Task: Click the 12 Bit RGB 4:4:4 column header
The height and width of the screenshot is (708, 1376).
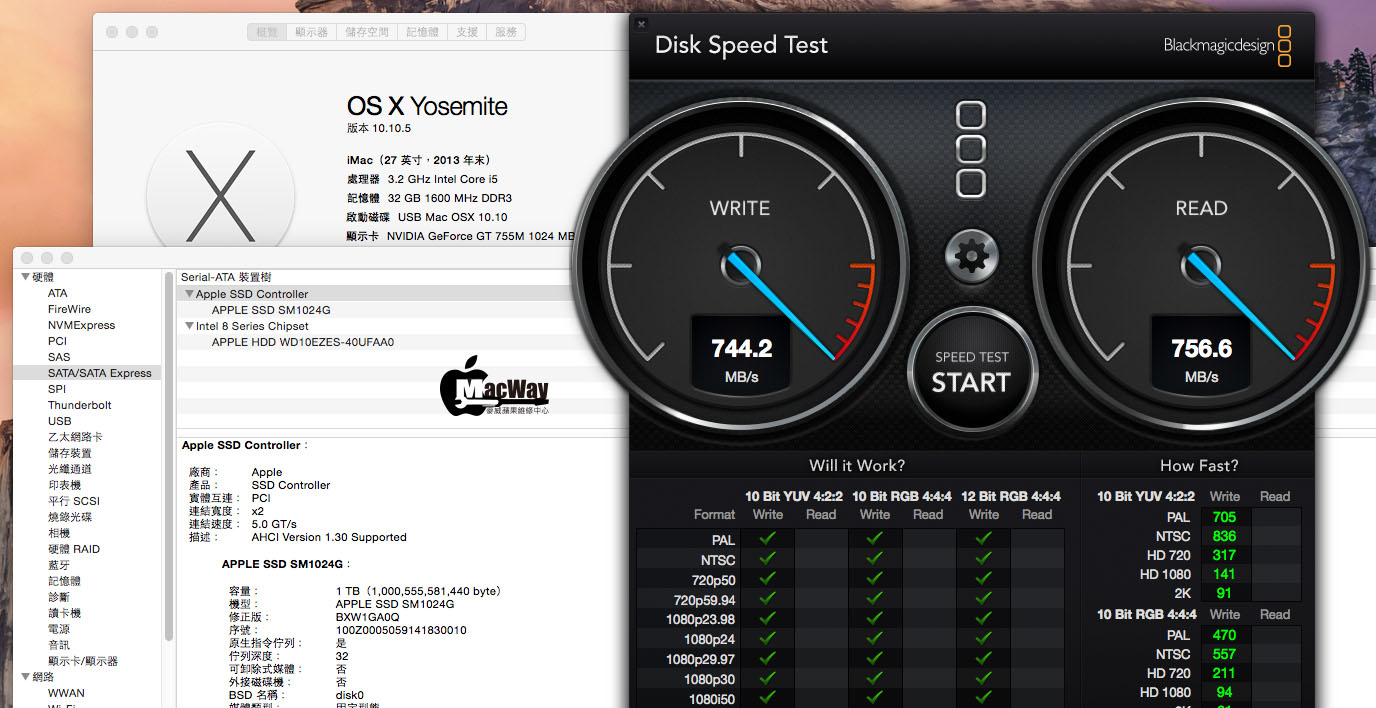Action: (x=1011, y=496)
